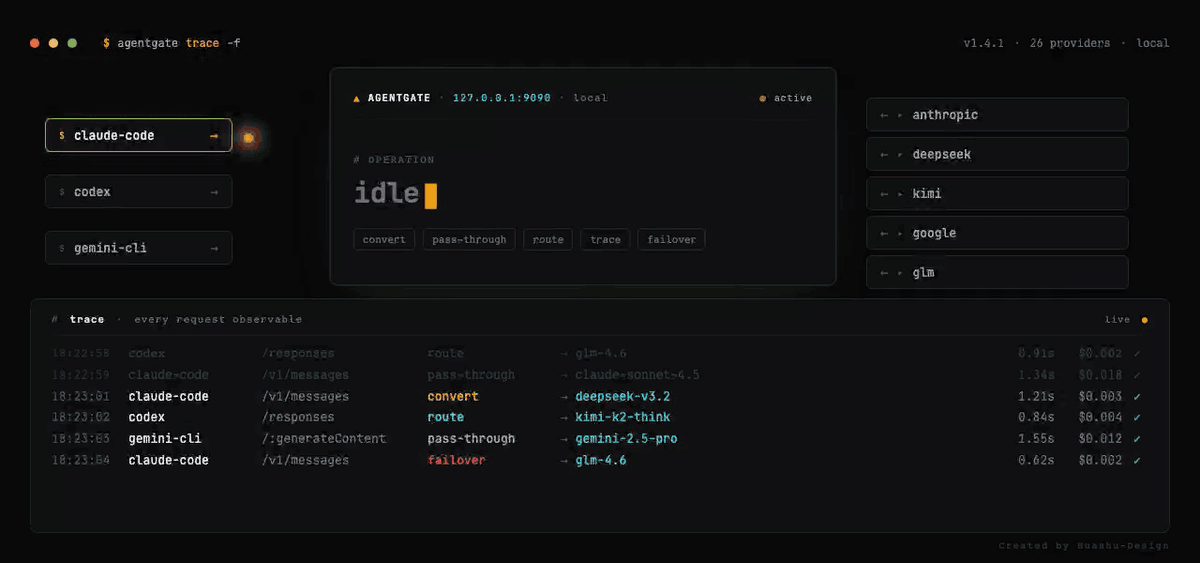Click the AgentGate triangle logo
Viewport: 1200px width, 563px height.
tap(357, 99)
